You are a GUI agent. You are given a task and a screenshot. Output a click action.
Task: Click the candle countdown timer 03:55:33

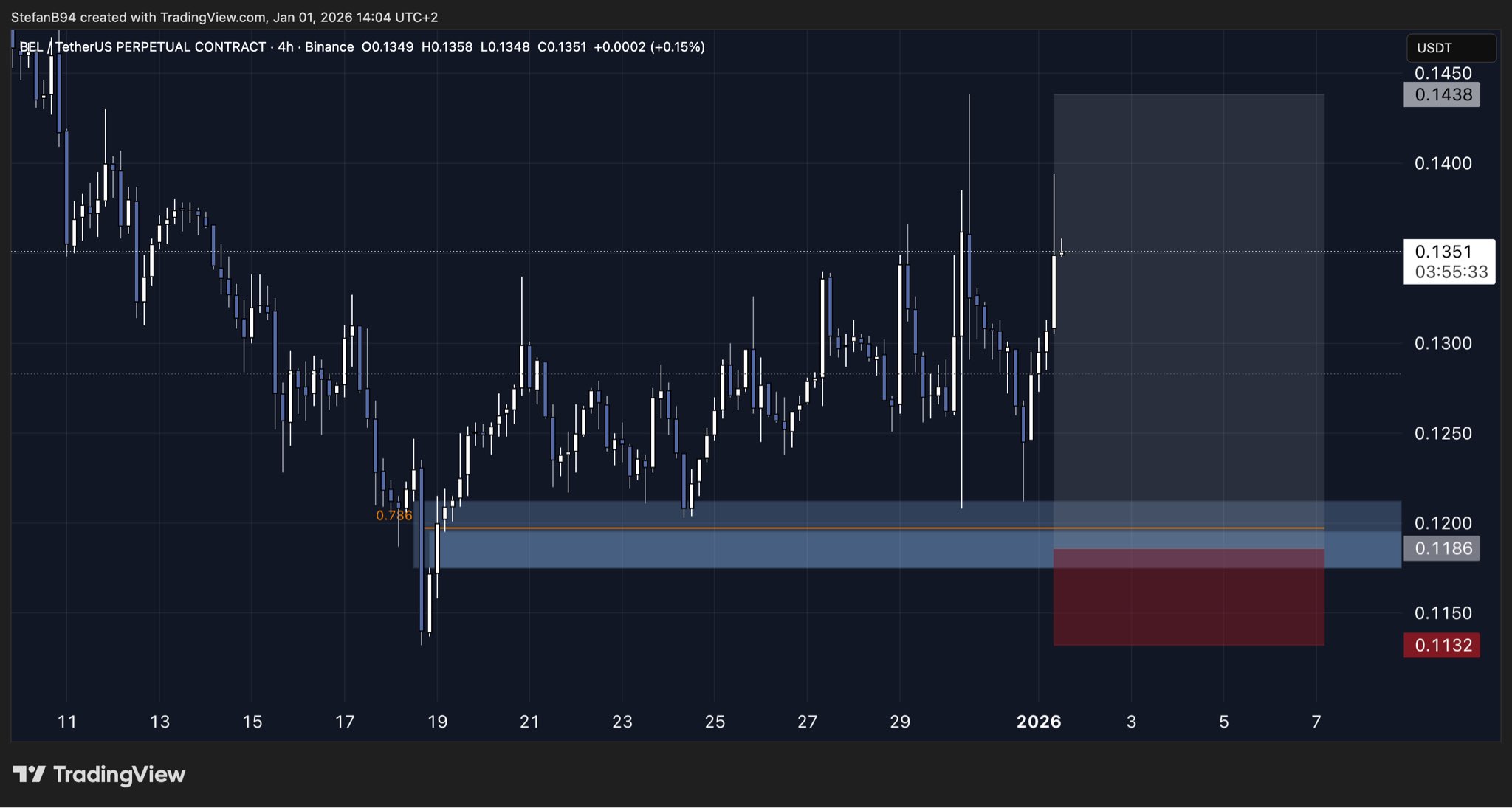tap(1451, 272)
